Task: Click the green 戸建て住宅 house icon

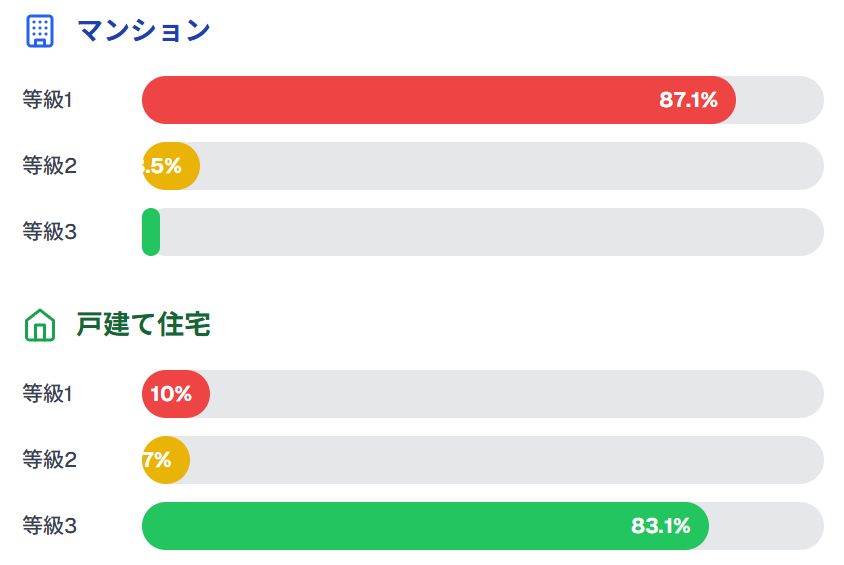Action: (39, 325)
